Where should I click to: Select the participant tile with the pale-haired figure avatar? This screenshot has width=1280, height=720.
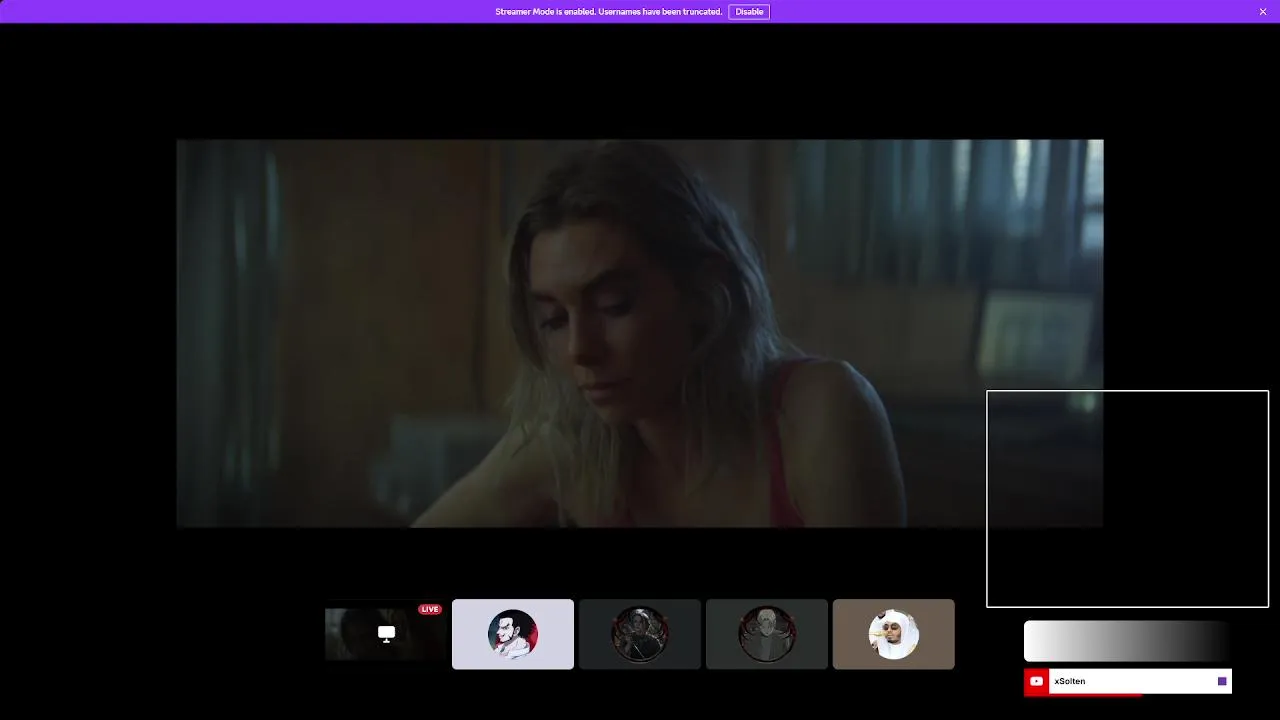tap(767, 634)
